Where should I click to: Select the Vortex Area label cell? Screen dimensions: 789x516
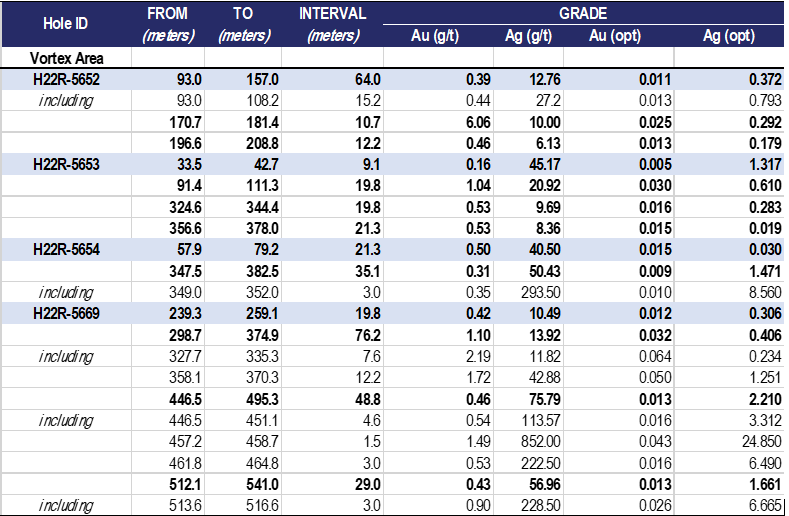point(66,58)
